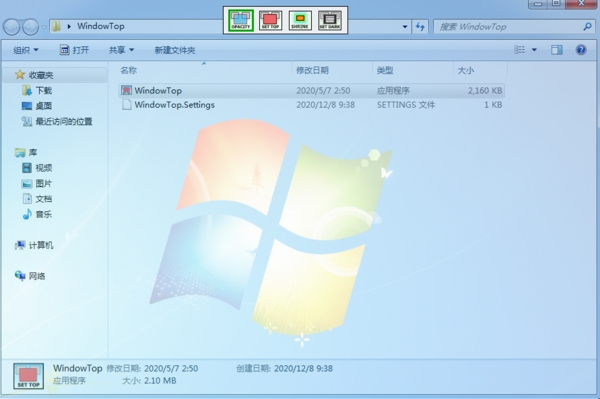Go back with the Back arrow button
The width and height of the screenshot is (600, 399).
(12, 27)
